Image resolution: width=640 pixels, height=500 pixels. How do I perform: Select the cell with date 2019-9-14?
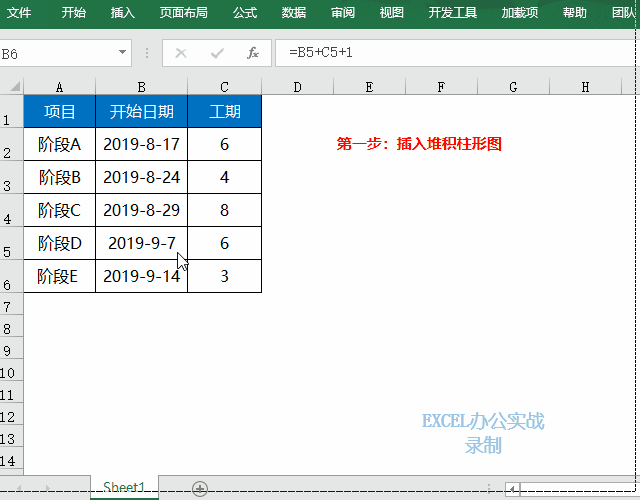click(x=142, y=276)
